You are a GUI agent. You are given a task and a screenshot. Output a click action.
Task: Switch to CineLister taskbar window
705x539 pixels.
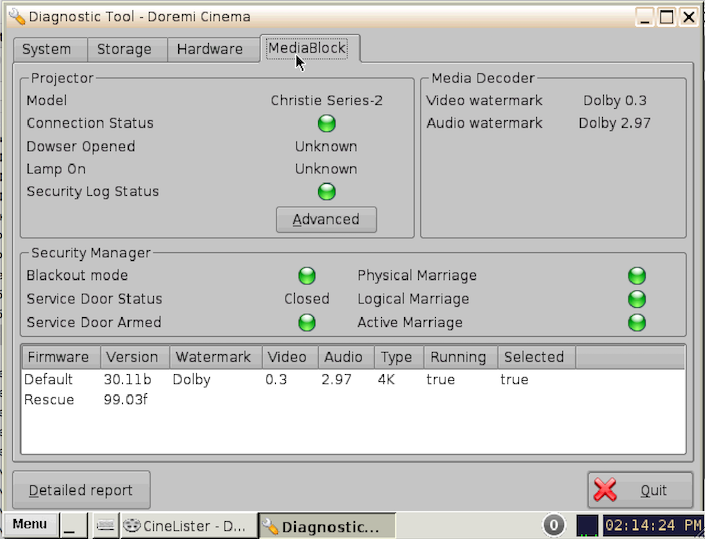tap(189, 525)
